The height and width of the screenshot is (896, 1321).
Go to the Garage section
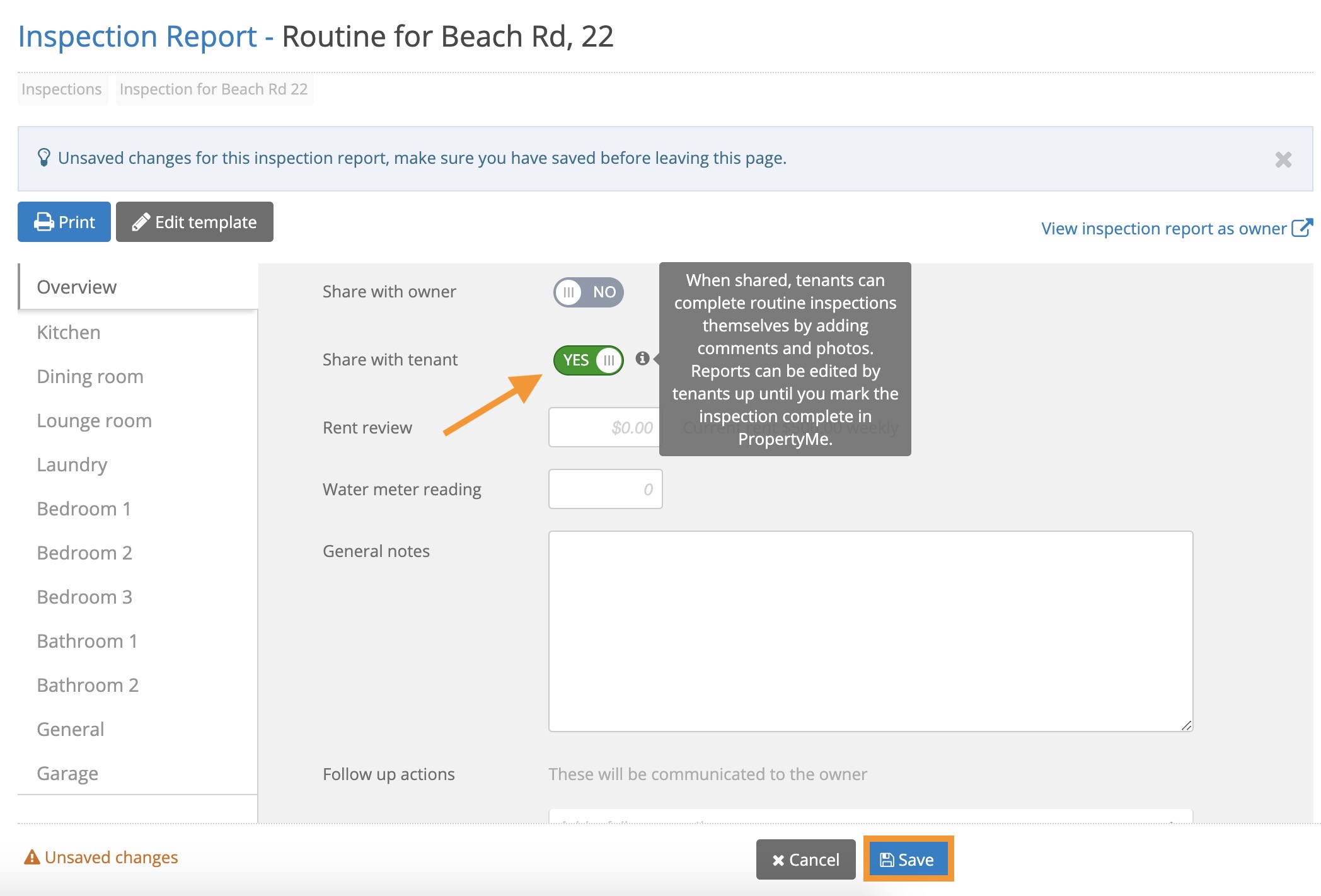[x=67, y=773]
